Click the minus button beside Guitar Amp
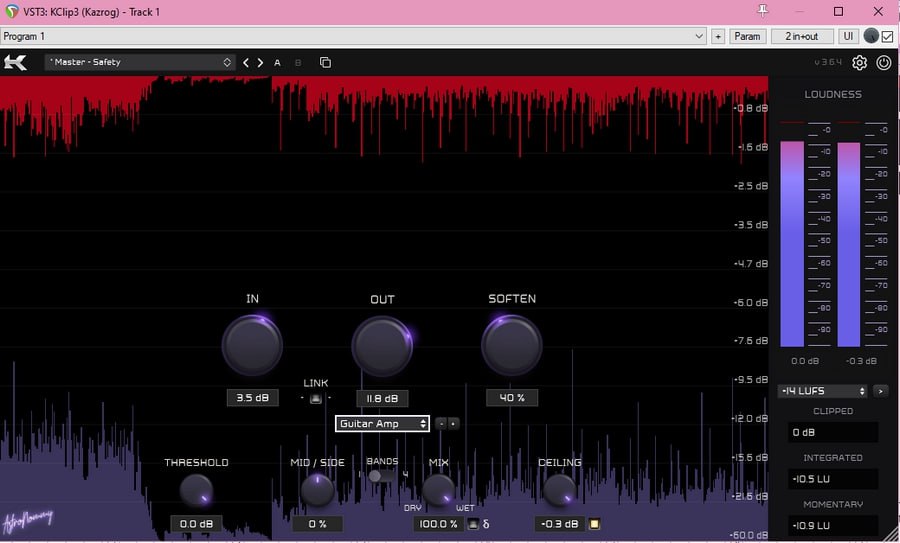The height and width of the screenshot is (543, 900). [441, 424]
